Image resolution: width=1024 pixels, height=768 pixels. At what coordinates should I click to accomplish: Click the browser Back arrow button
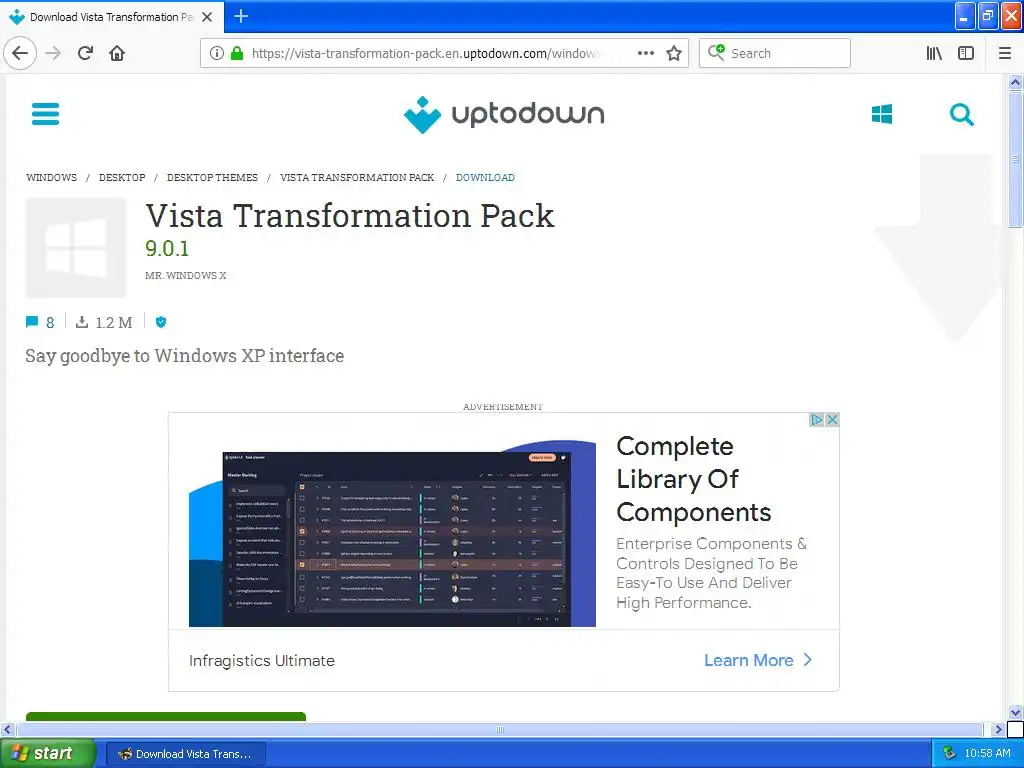click(x=20, y=53)
